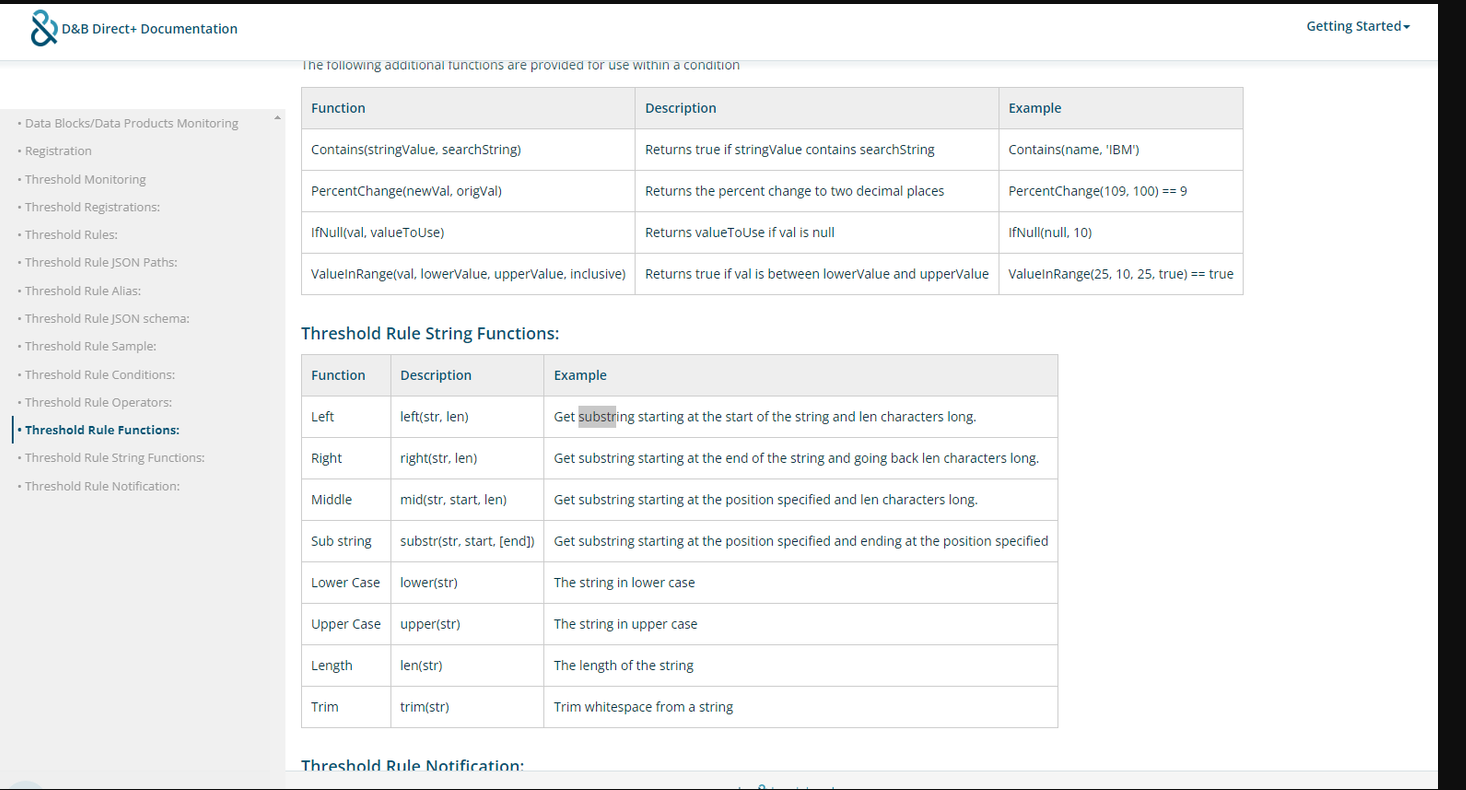Screen dimensions: 1466x790
Task: Click the mid(str, start, len) cell
Action: (x=467, y=500)
